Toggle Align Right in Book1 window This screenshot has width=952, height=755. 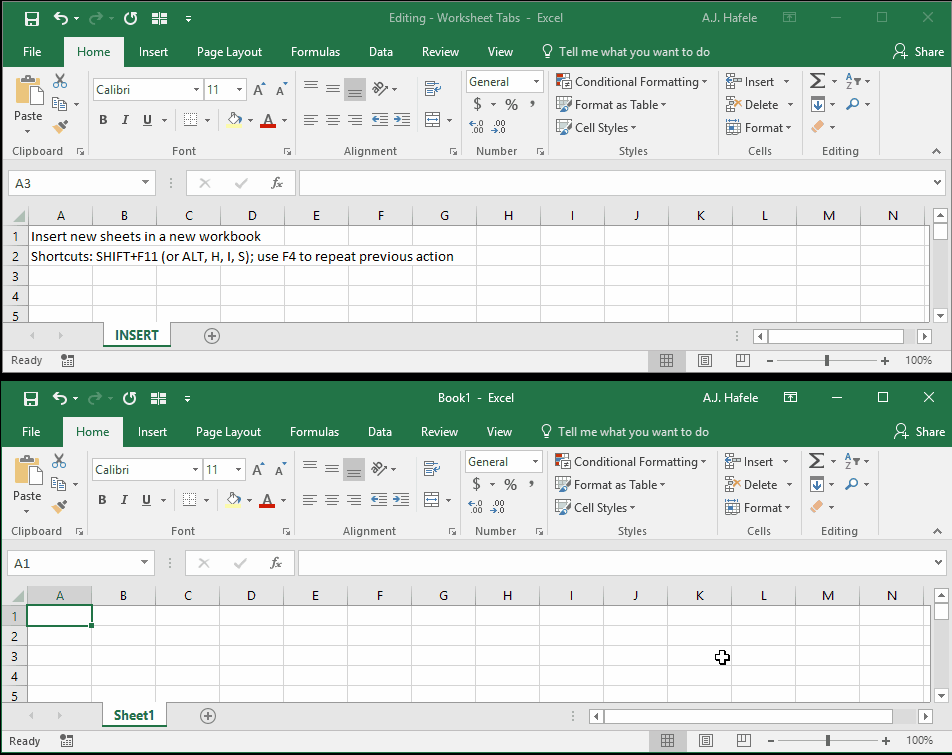(353, 500)
